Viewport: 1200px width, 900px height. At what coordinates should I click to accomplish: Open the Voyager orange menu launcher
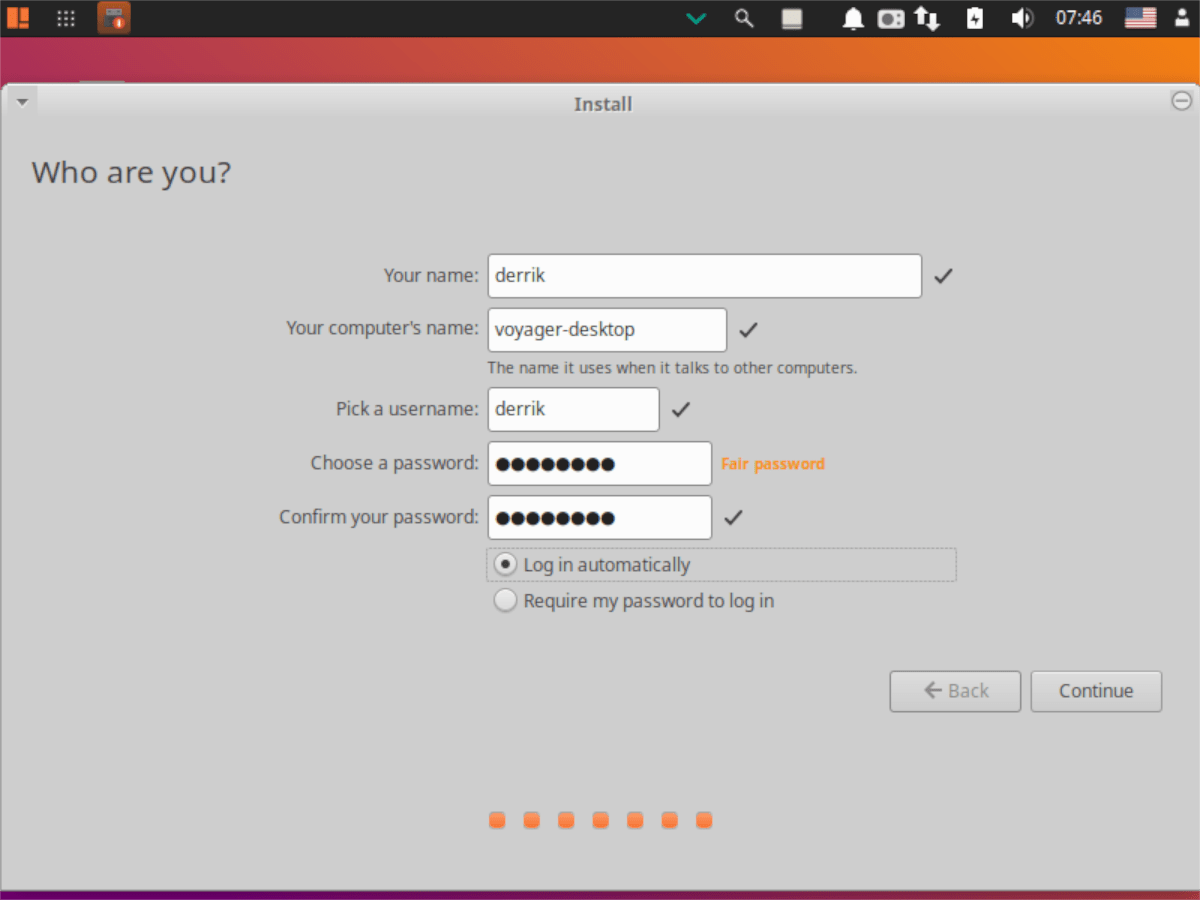18,18
